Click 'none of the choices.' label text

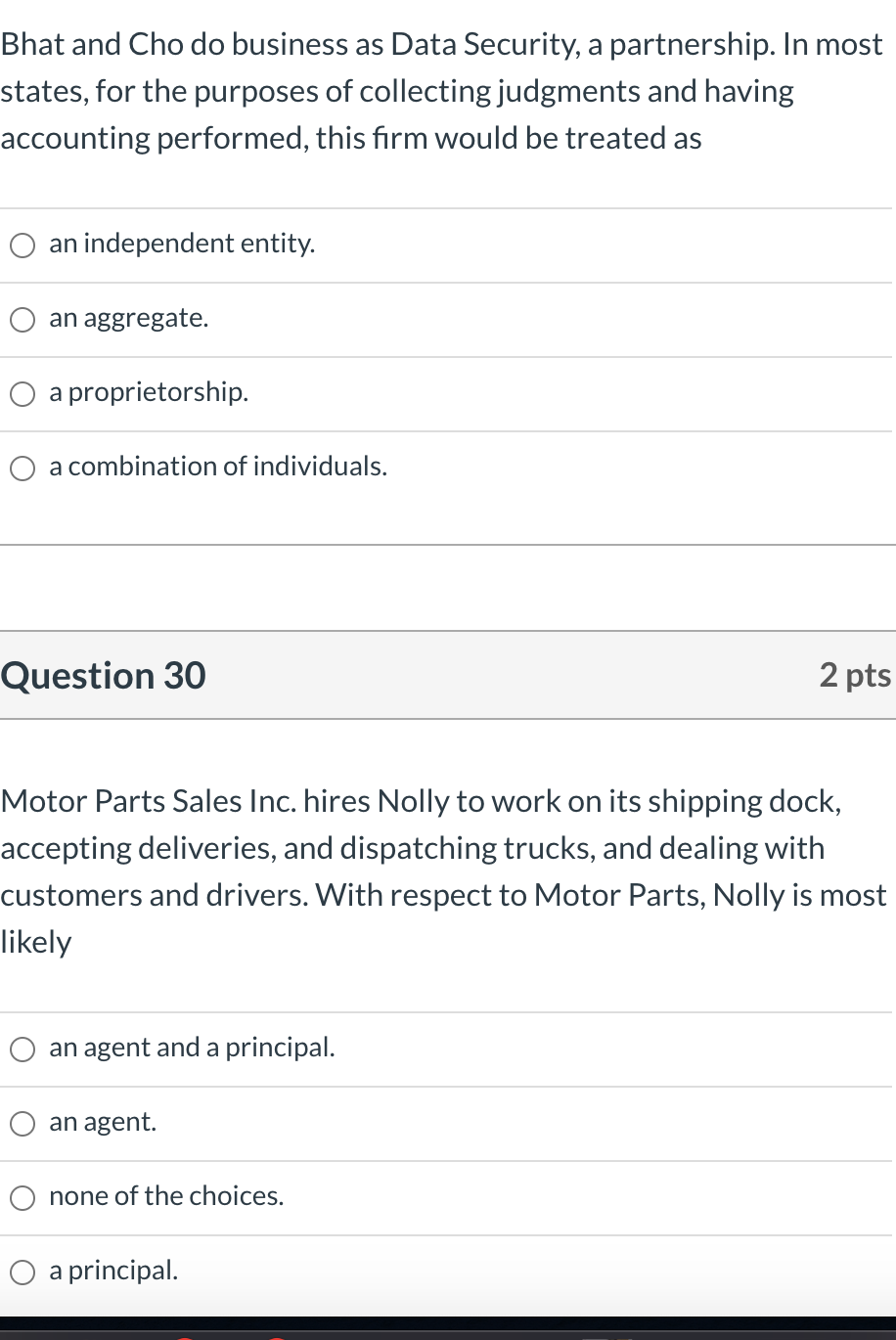(x=166, y=1196)
